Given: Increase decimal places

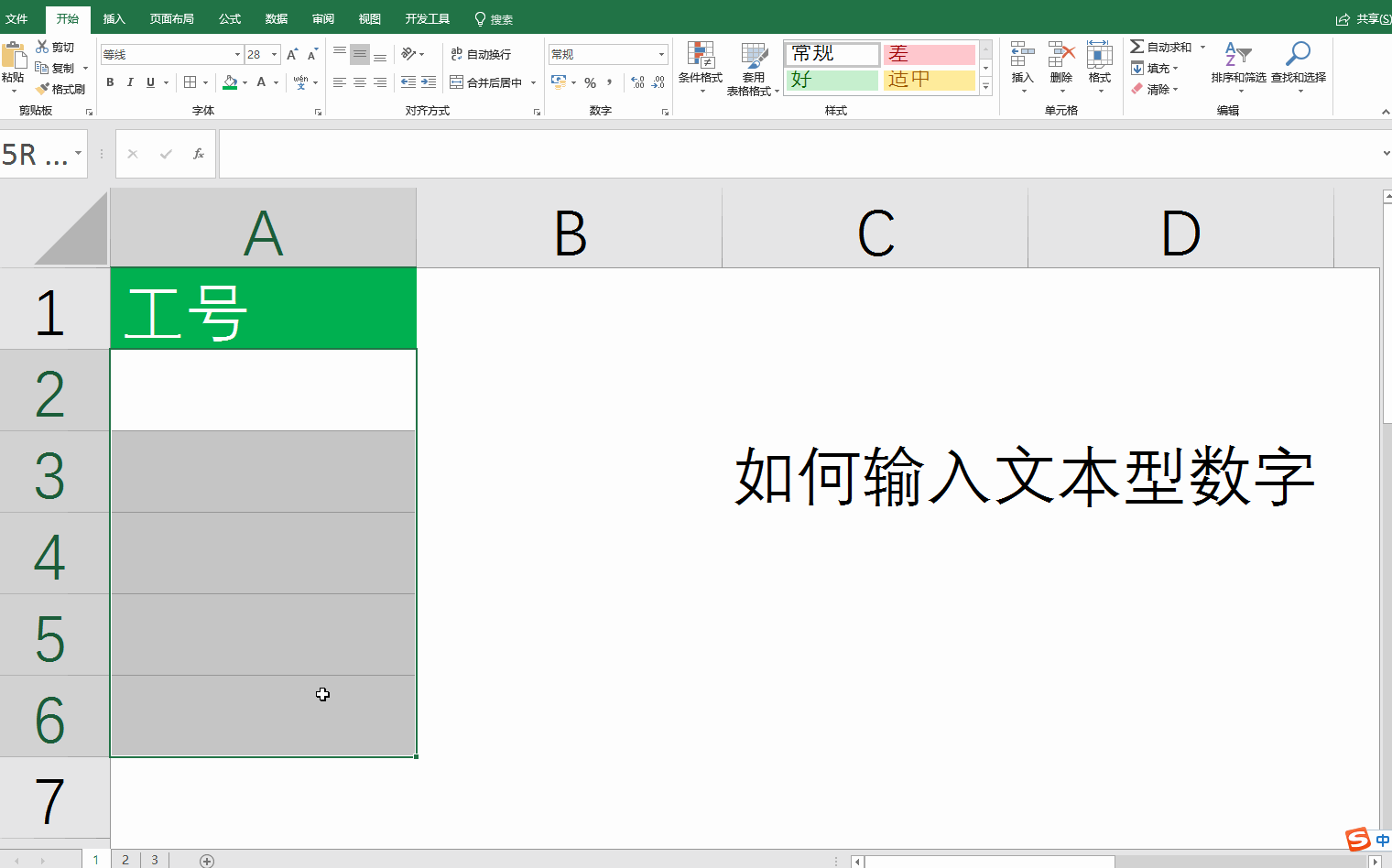Looking at the screenshot, I should coord(638,82).
